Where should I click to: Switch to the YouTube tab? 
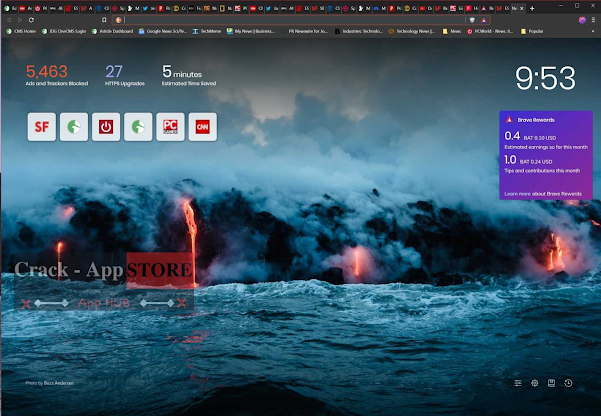point(426,8)
